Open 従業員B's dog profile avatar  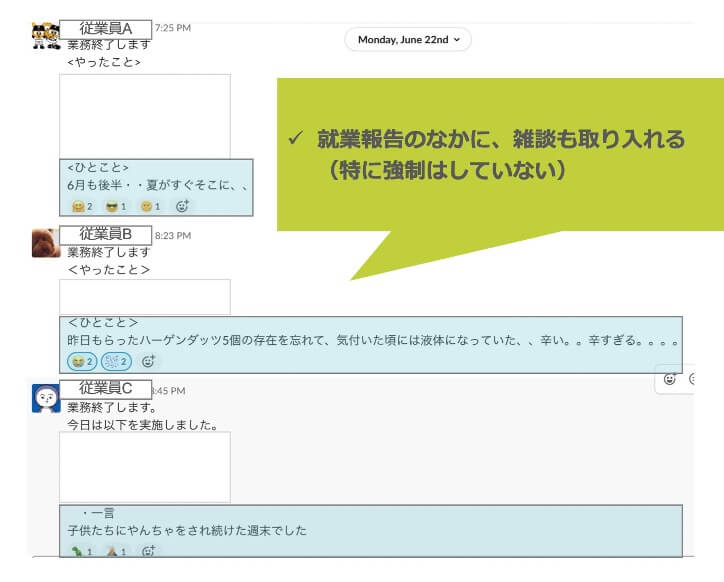tap(46, 243)
